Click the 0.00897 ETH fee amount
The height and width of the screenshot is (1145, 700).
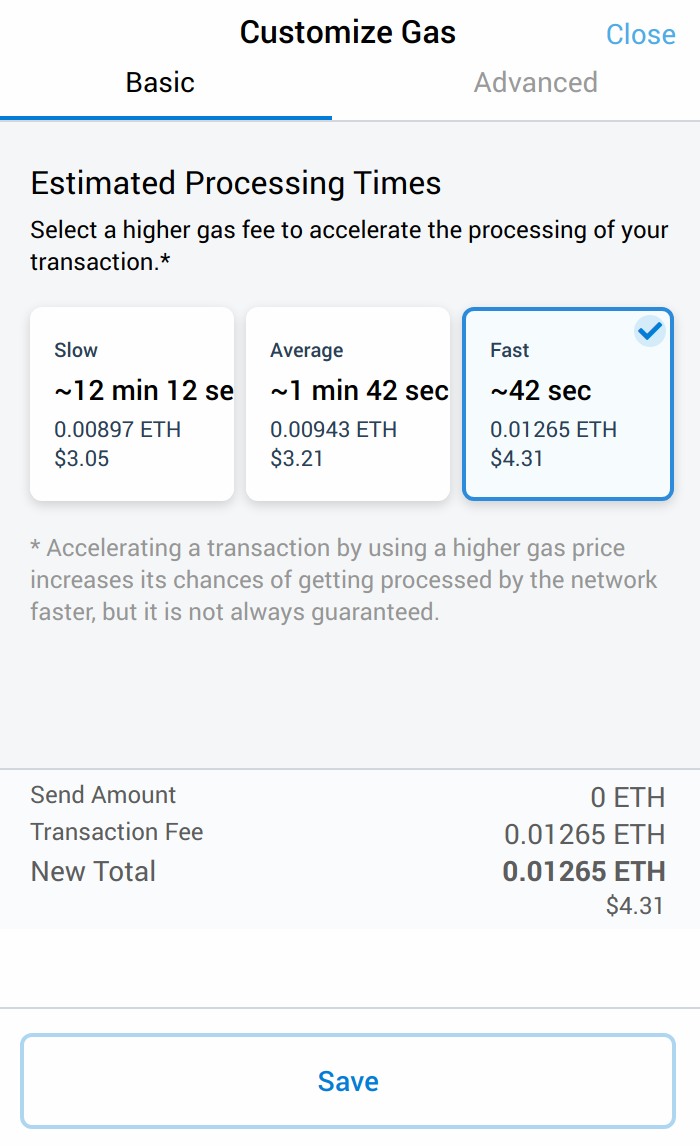pyautogui.click(x=118, y=430)
